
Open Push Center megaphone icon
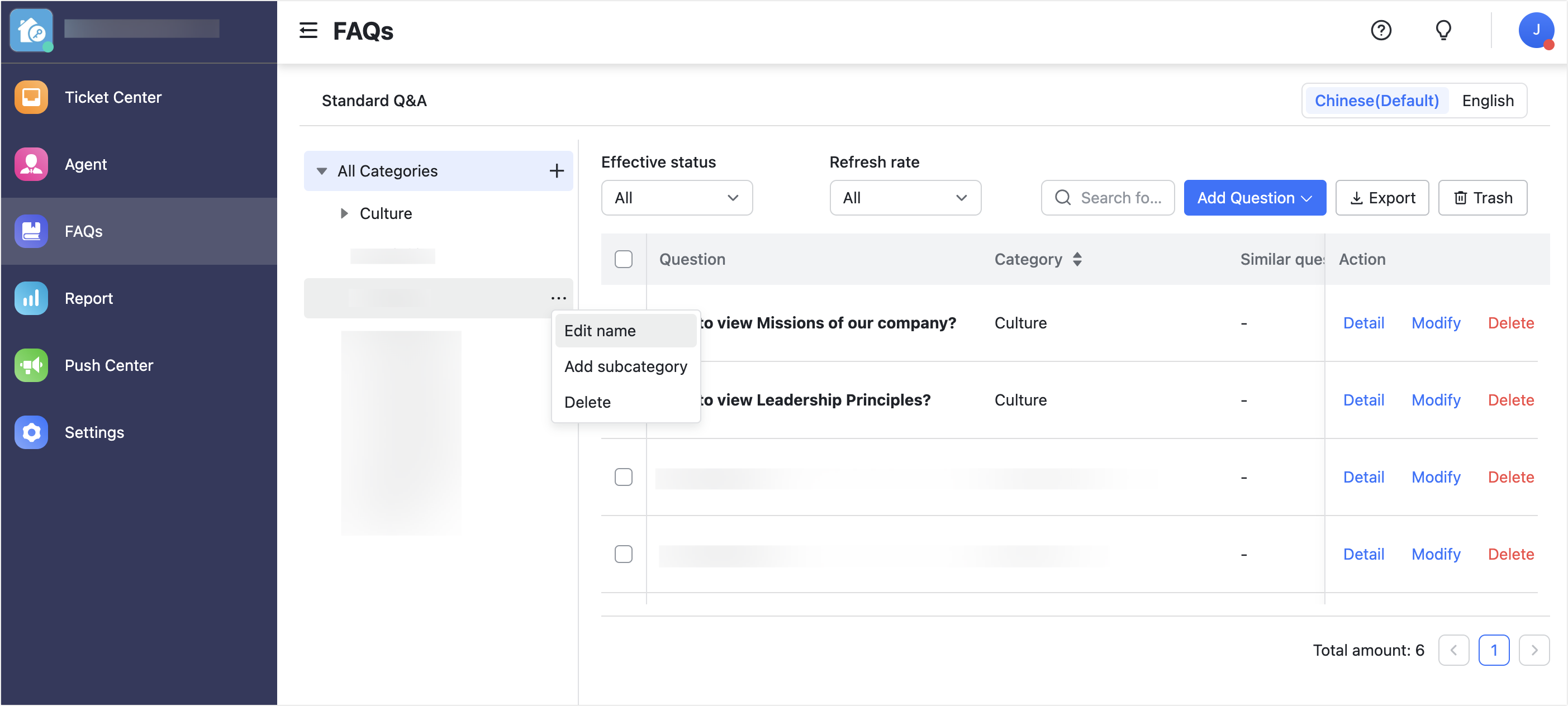point(31,365)
